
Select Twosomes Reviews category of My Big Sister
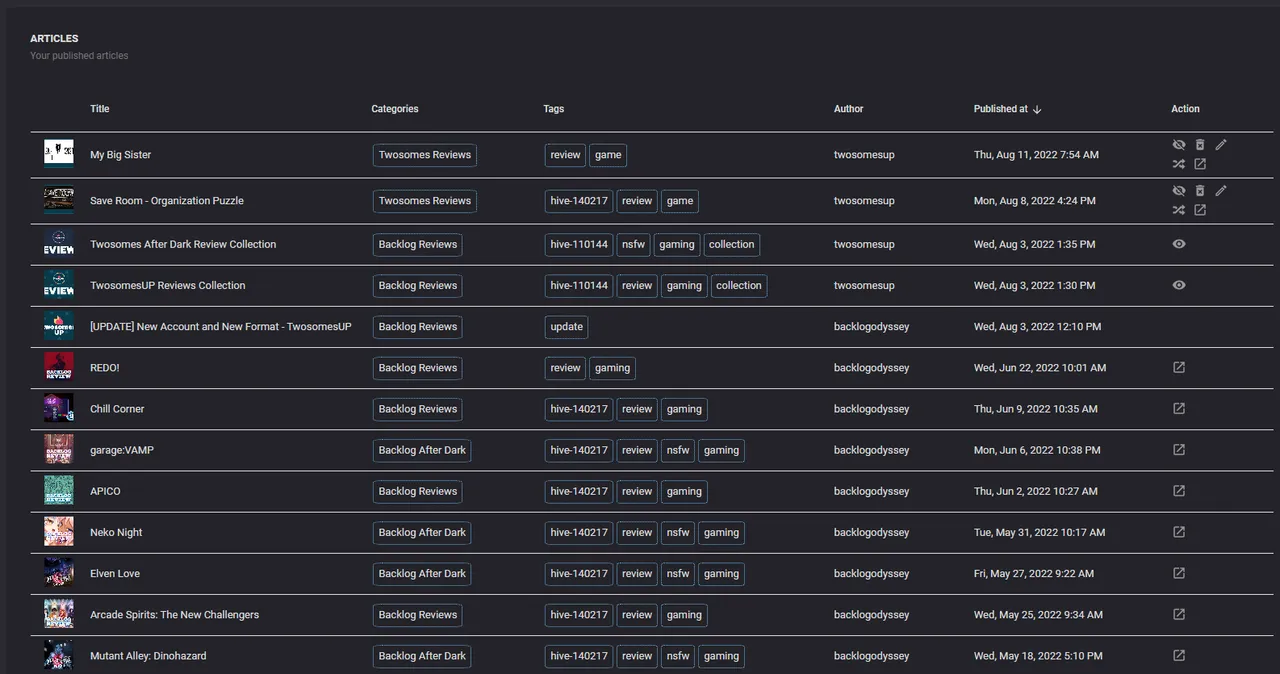pos(425,155)
